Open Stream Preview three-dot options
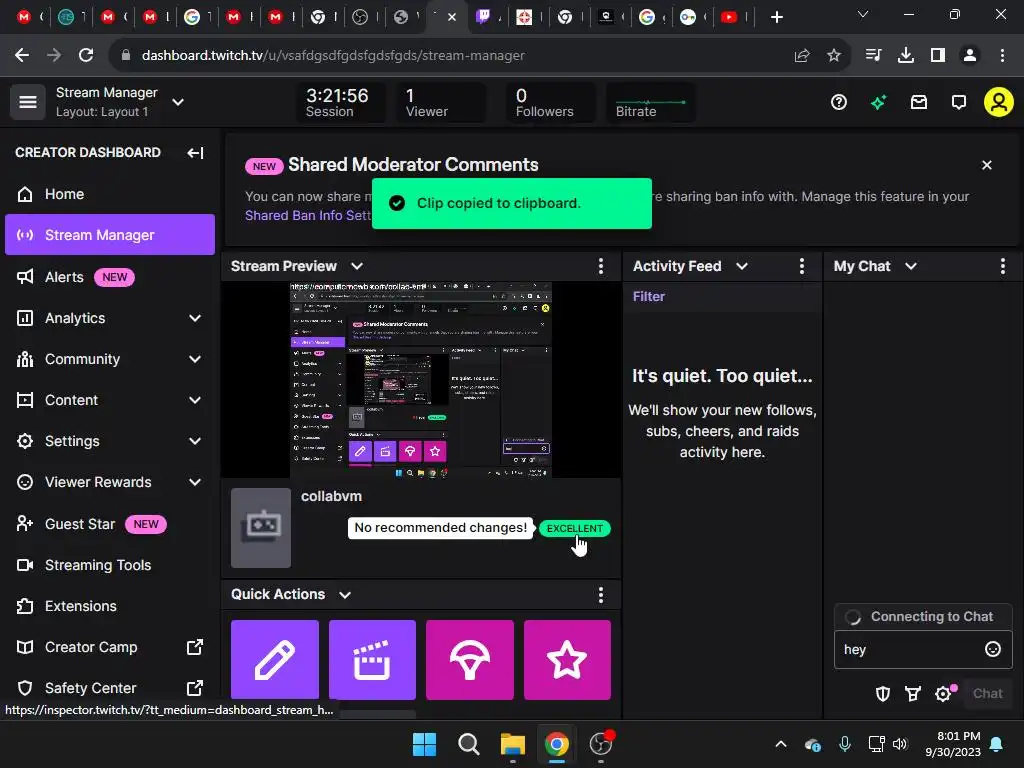Screen dimensions: 1024x768 (601, 266)
